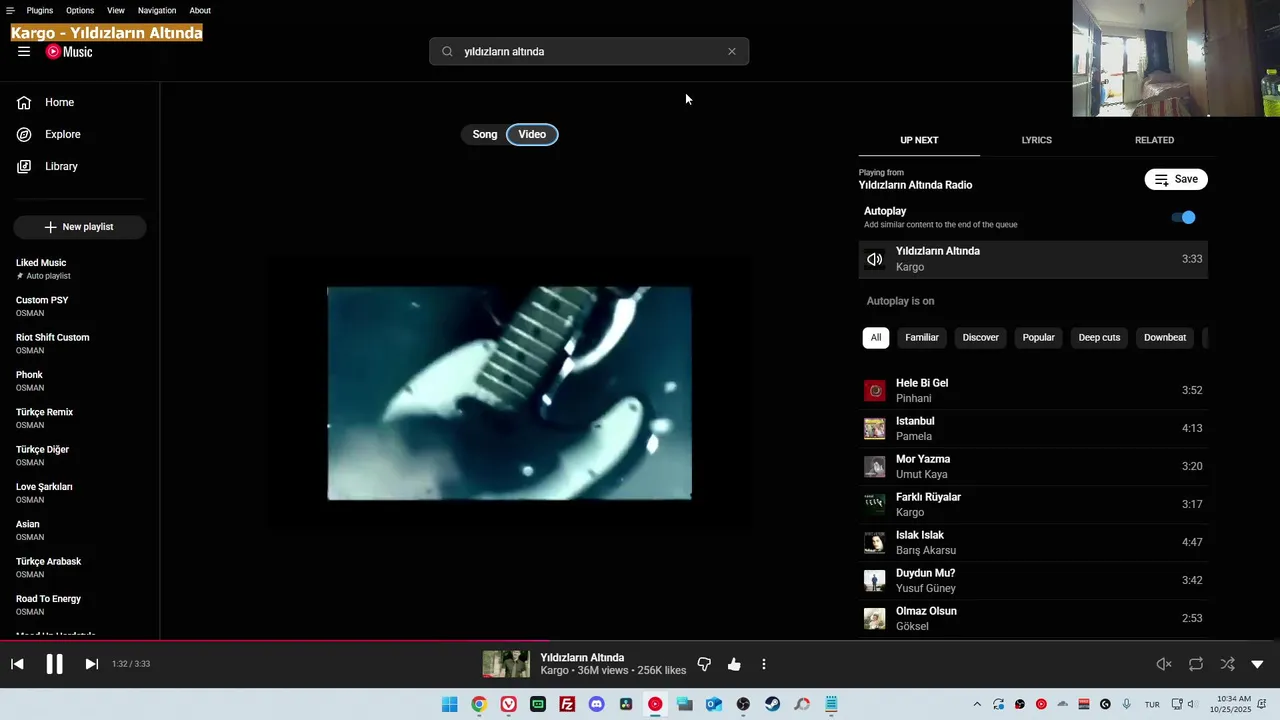Select the Downbeat filter chip
The width and height of the screenshot is (1280, 720).
(x=1165, y=337)
